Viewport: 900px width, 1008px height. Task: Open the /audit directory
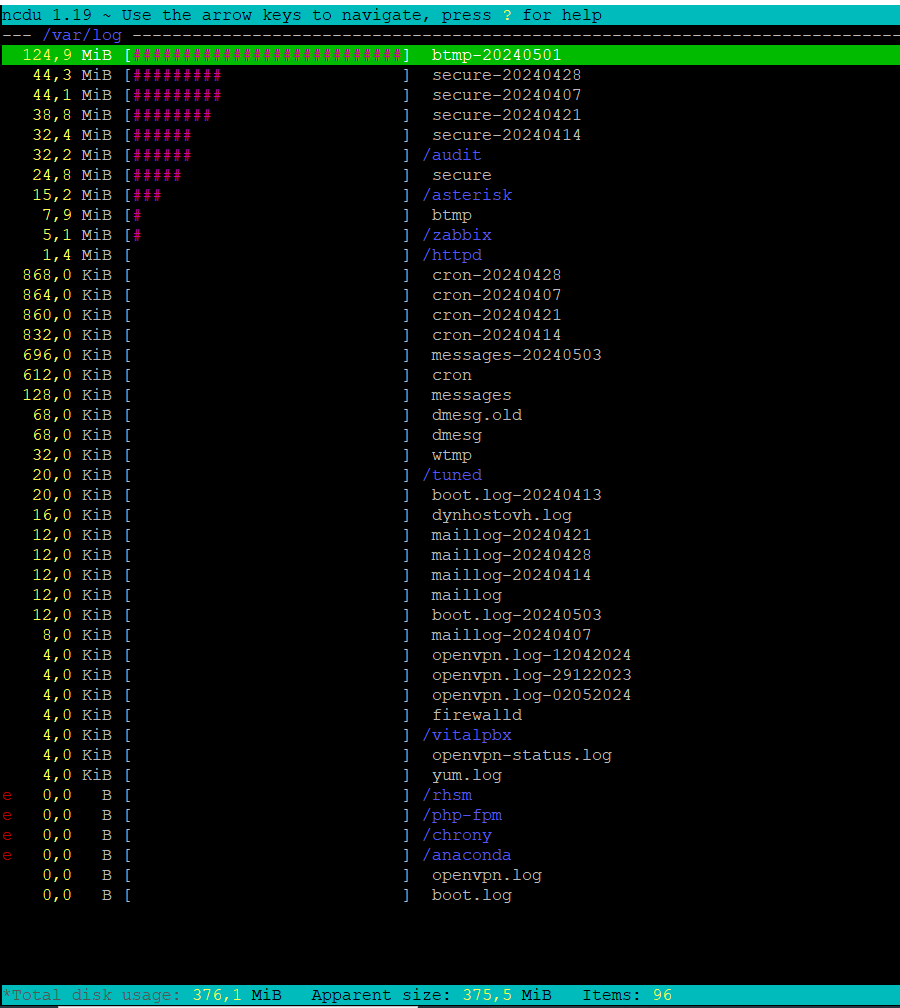coord(452,155)
